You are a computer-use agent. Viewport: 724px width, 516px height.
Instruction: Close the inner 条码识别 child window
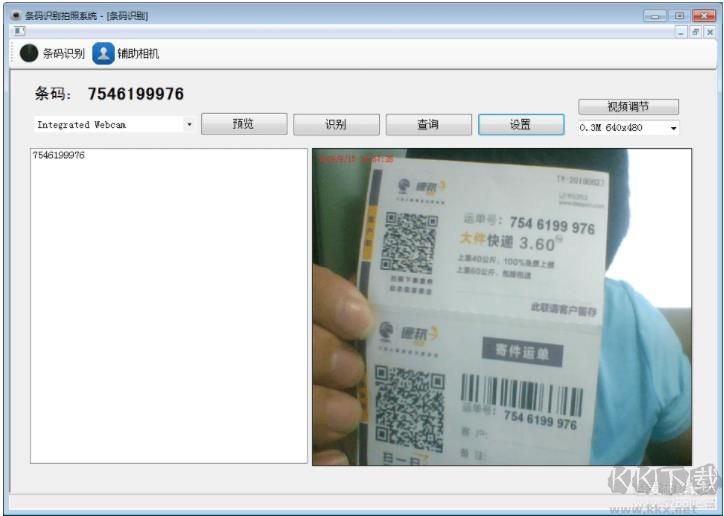coord(709,32)
